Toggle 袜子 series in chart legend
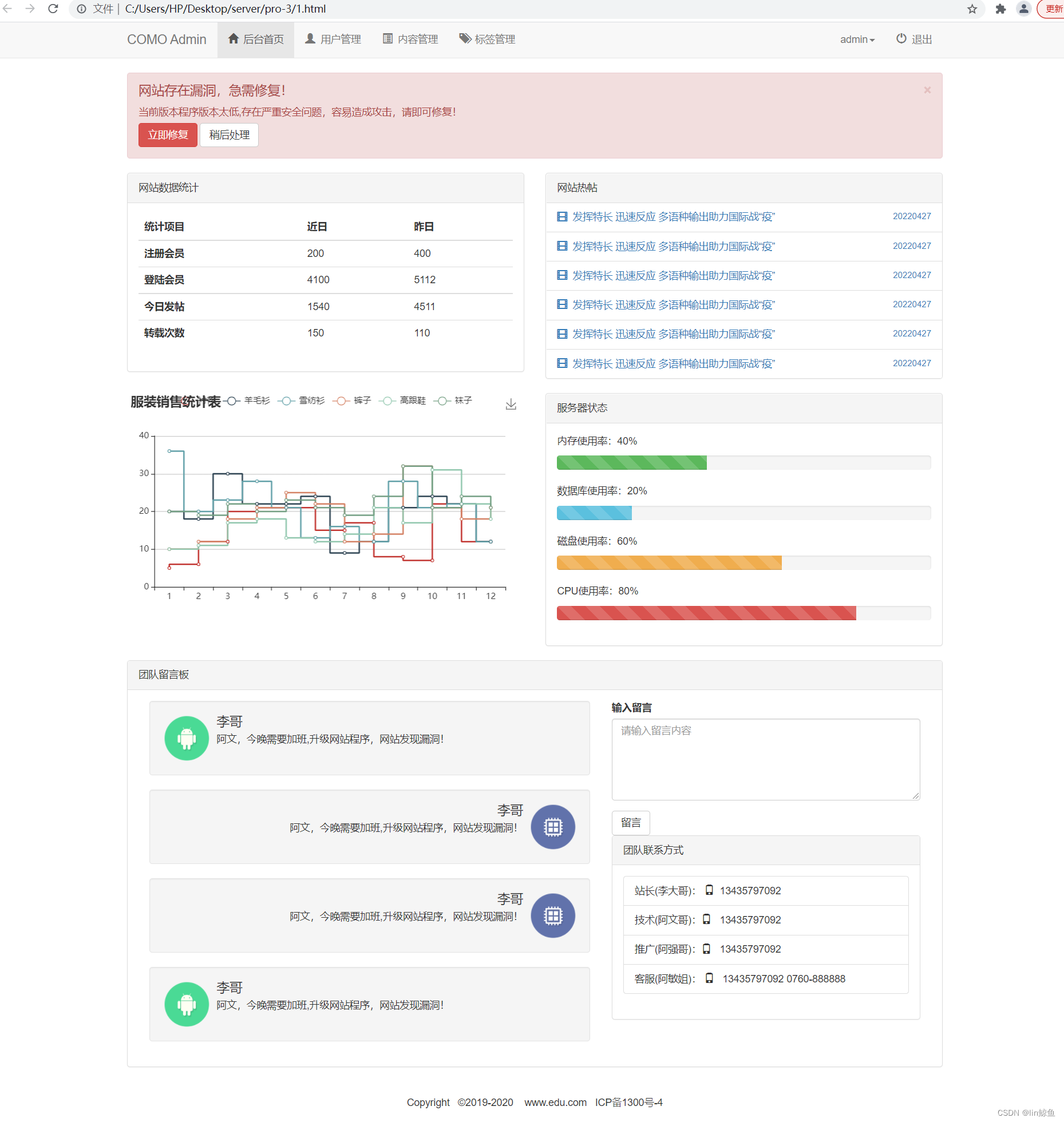The width and height of the screenshot is (1064, 1122). [x=453, y=401]
